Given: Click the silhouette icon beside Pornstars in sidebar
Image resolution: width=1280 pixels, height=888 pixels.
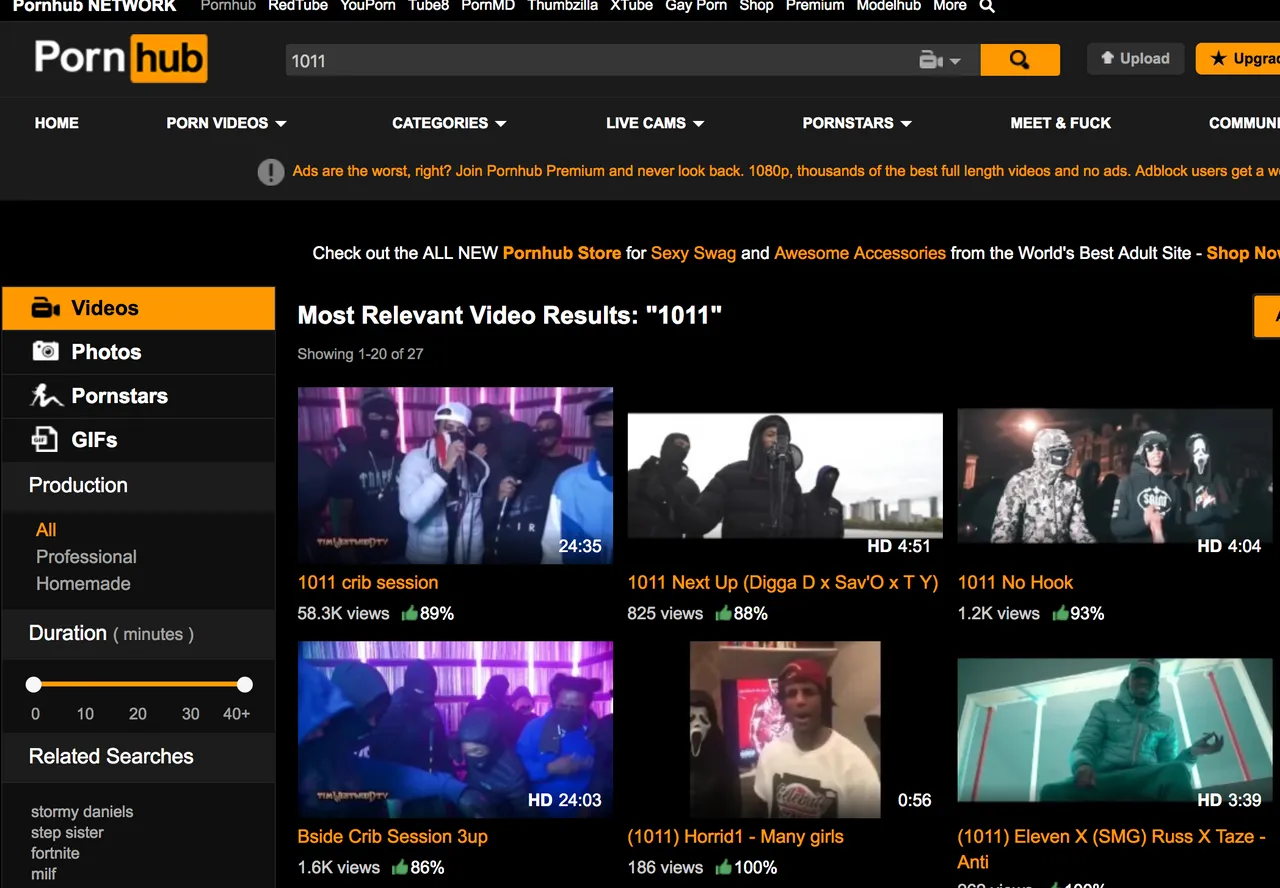Looking at the screenshot, I should 46,396.
